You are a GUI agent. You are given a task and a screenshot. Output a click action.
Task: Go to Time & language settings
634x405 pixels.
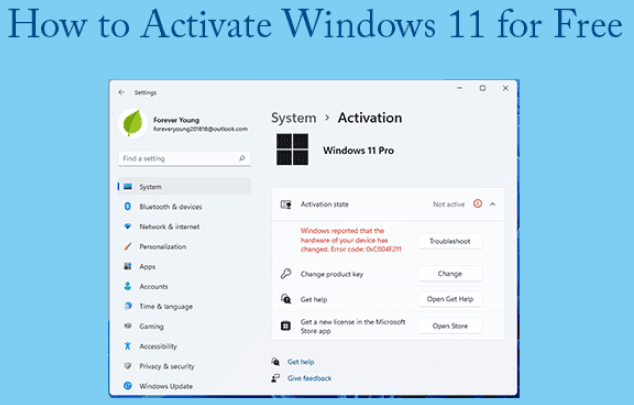(x=165, y=306)
